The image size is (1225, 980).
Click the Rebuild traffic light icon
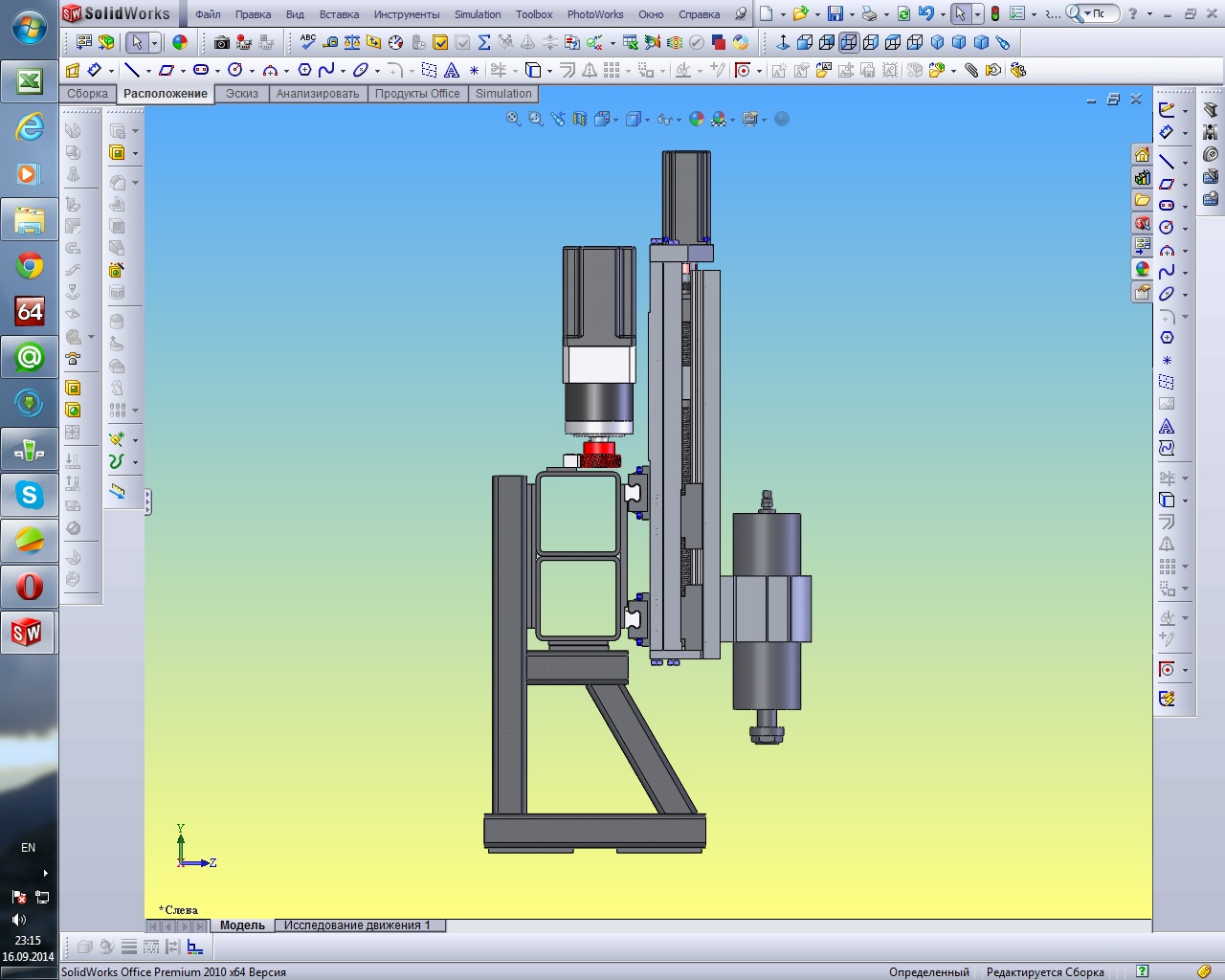pos(995,13)
